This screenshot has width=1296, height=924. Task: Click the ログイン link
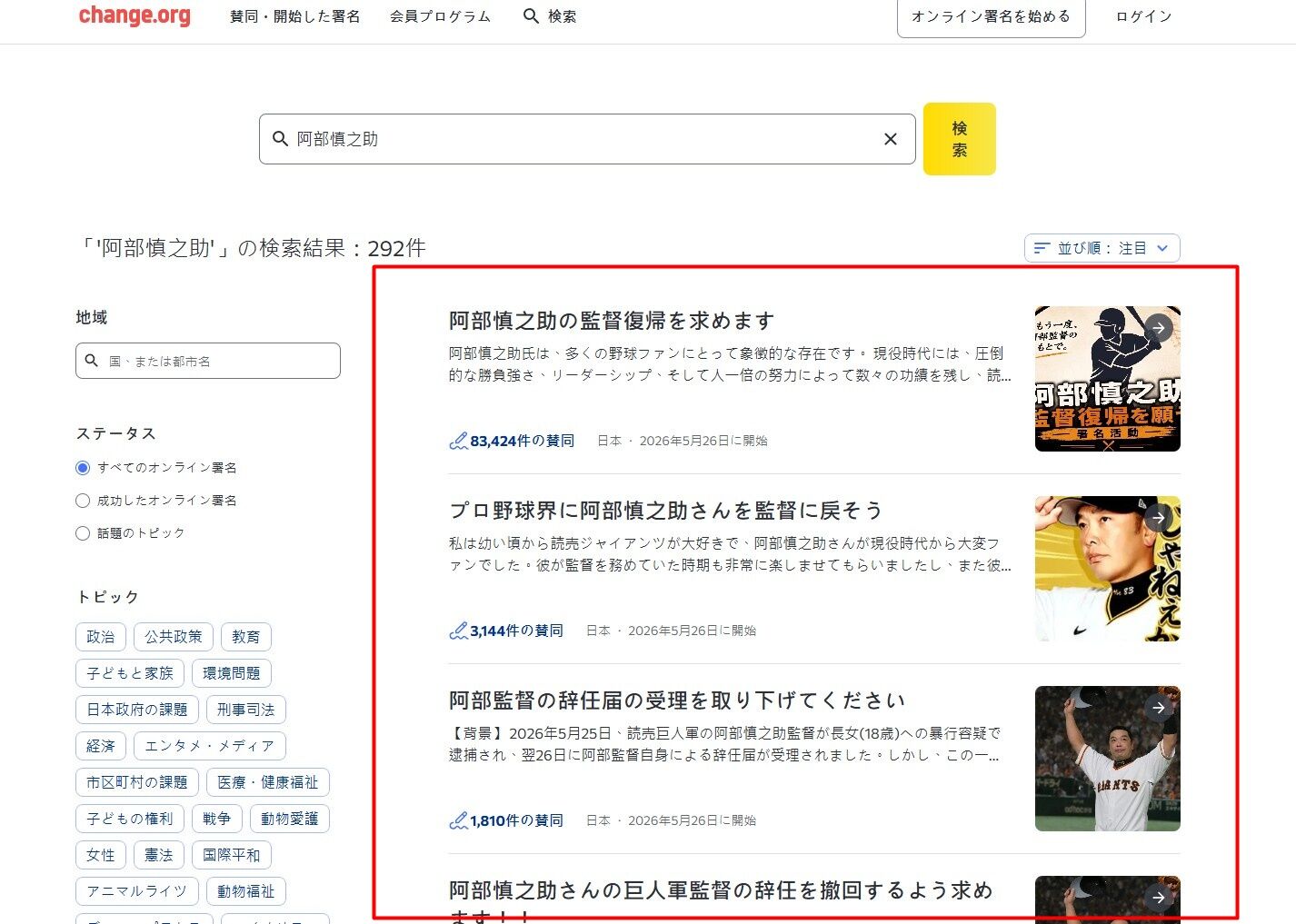[1144, 16]
